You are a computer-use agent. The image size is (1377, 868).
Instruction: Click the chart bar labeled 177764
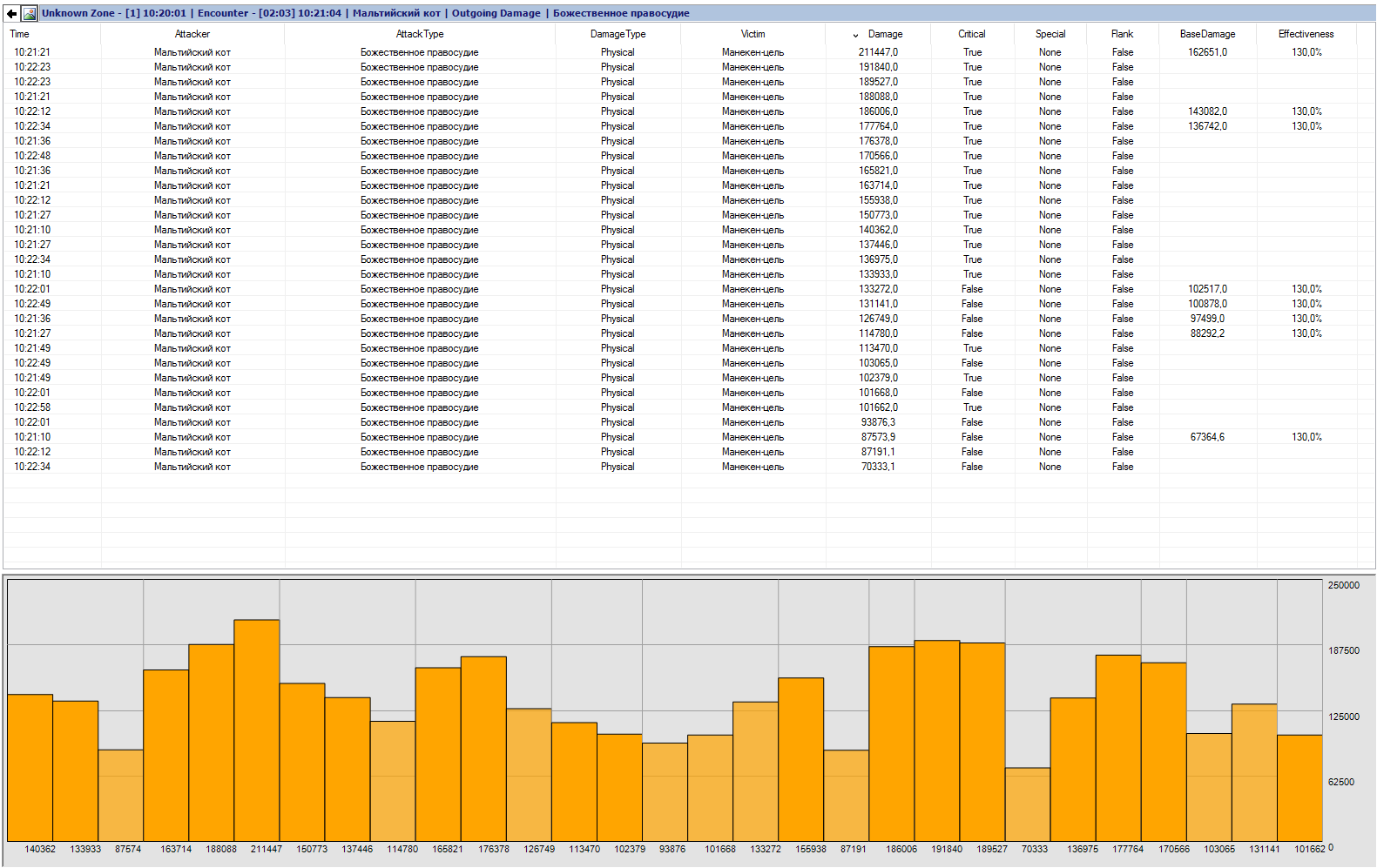pos(1118,748)
